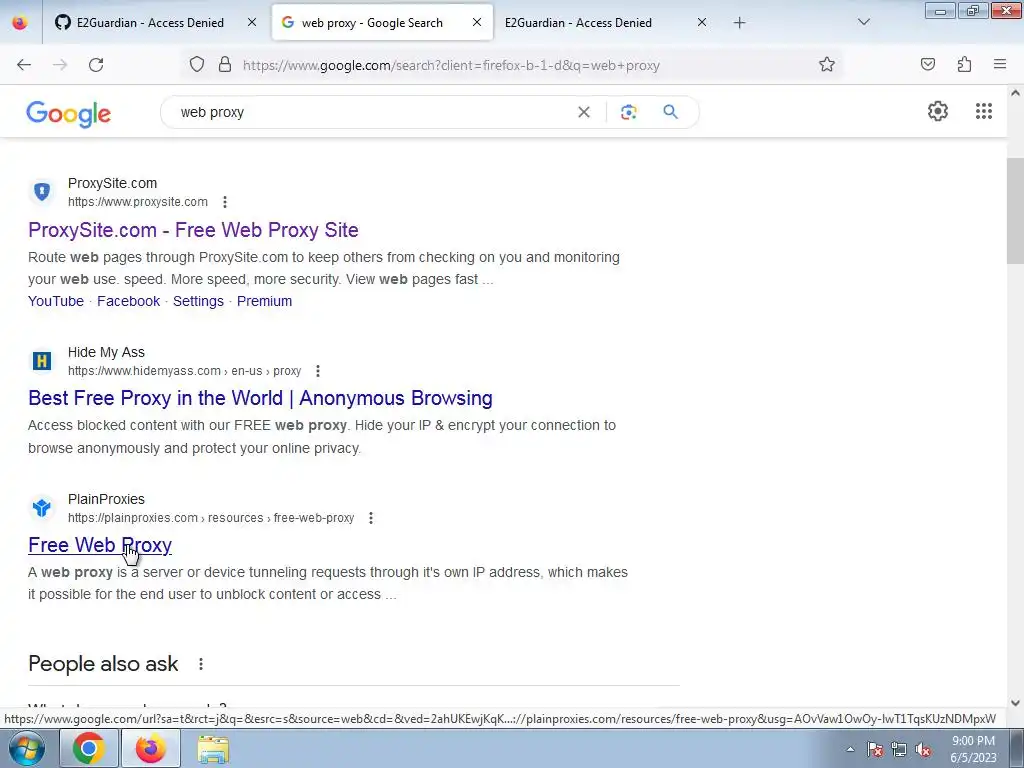Open People also ask options menu
The image size is (1024, 768).
click(x=201, y=664)
